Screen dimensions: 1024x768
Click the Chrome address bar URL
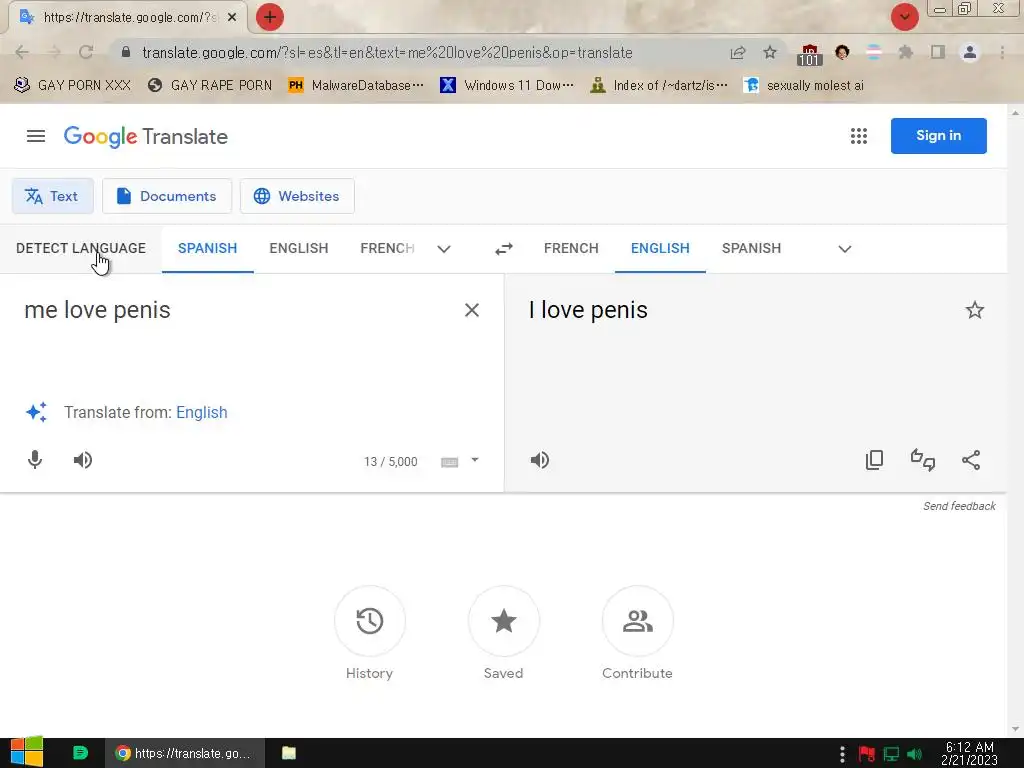387,53
